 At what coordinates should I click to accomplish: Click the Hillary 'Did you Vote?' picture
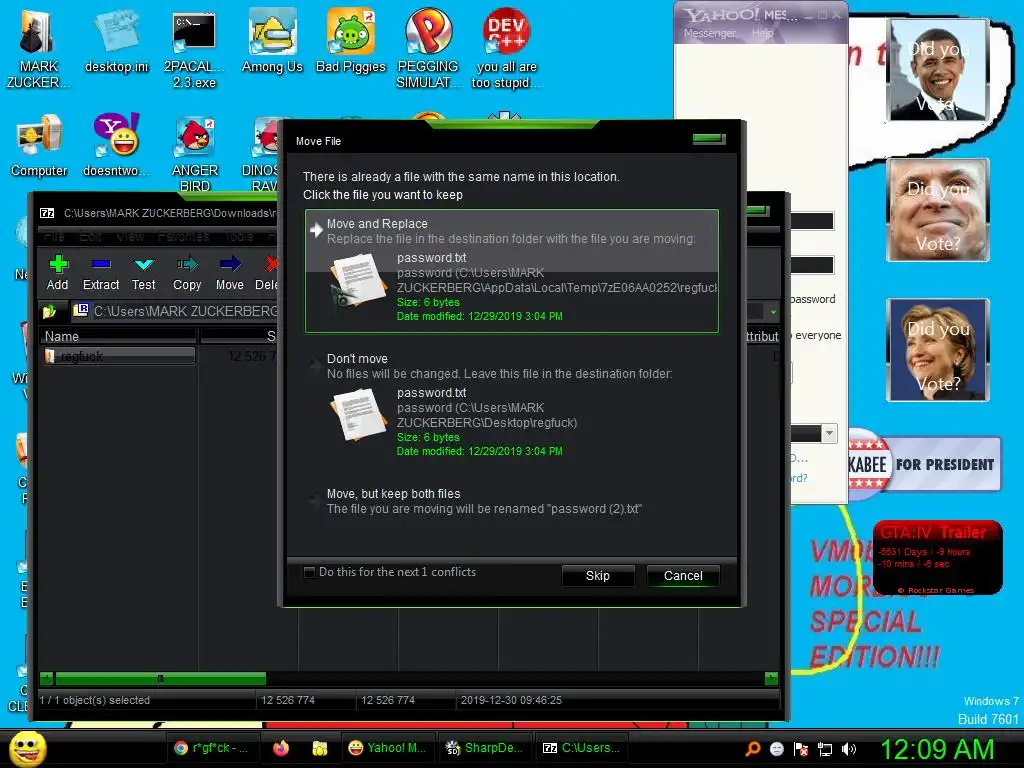938,349
